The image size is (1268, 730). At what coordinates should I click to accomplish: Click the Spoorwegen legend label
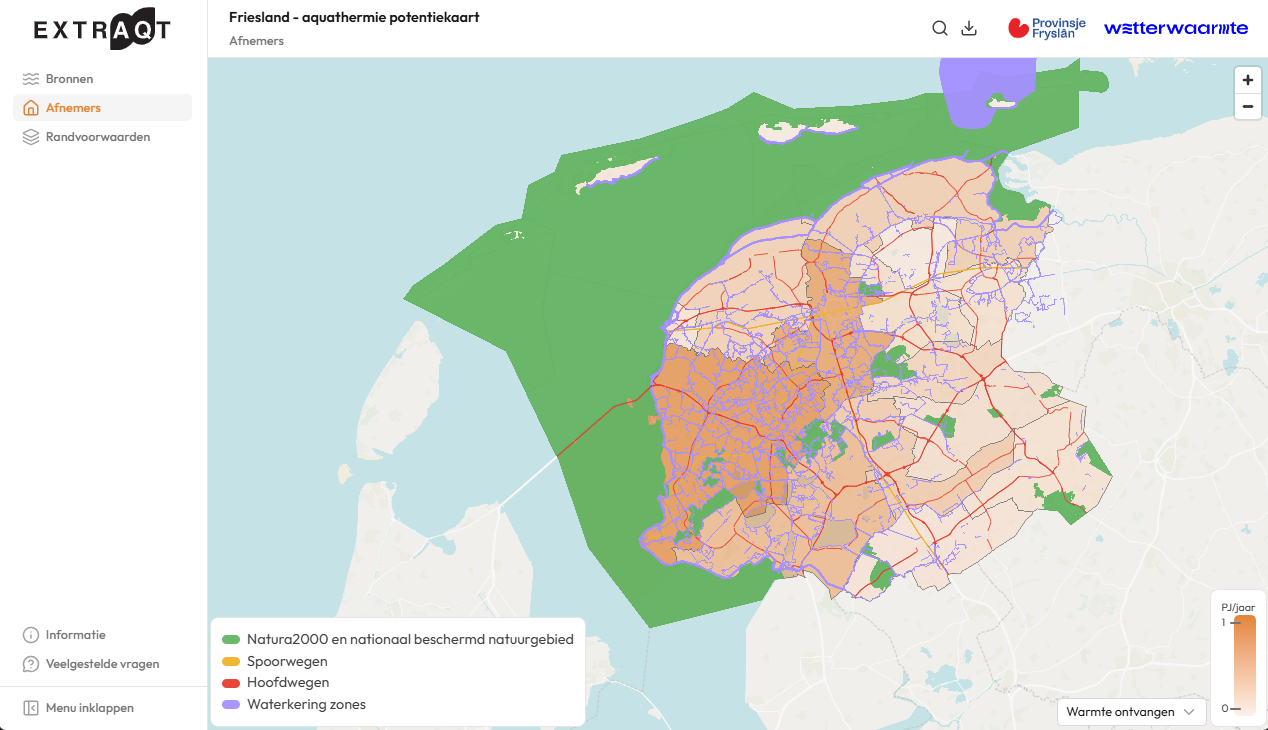coord(287,661)
